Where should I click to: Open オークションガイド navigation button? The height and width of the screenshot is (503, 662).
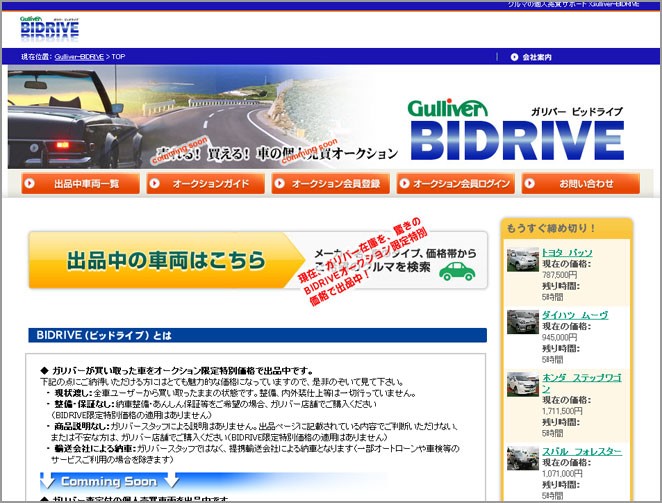tap(206, 183)
